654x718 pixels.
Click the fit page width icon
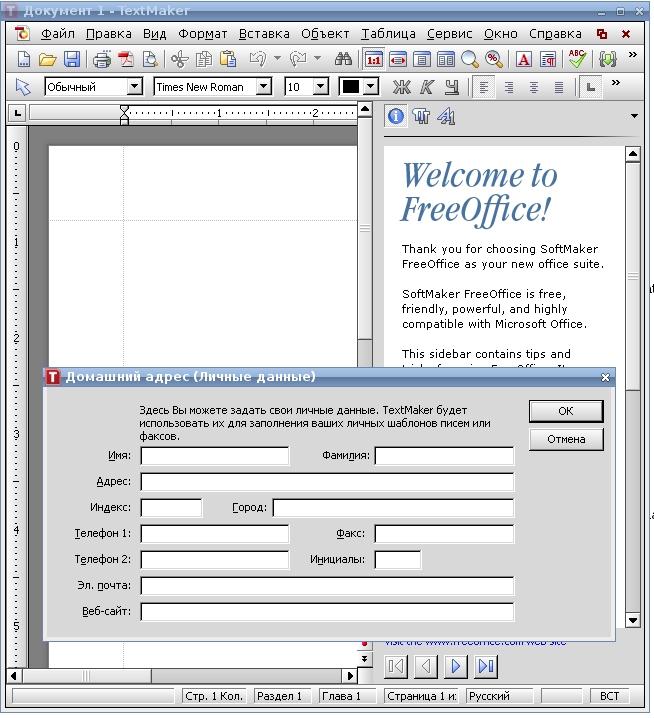pyautogui.click(x=398, y=60)
